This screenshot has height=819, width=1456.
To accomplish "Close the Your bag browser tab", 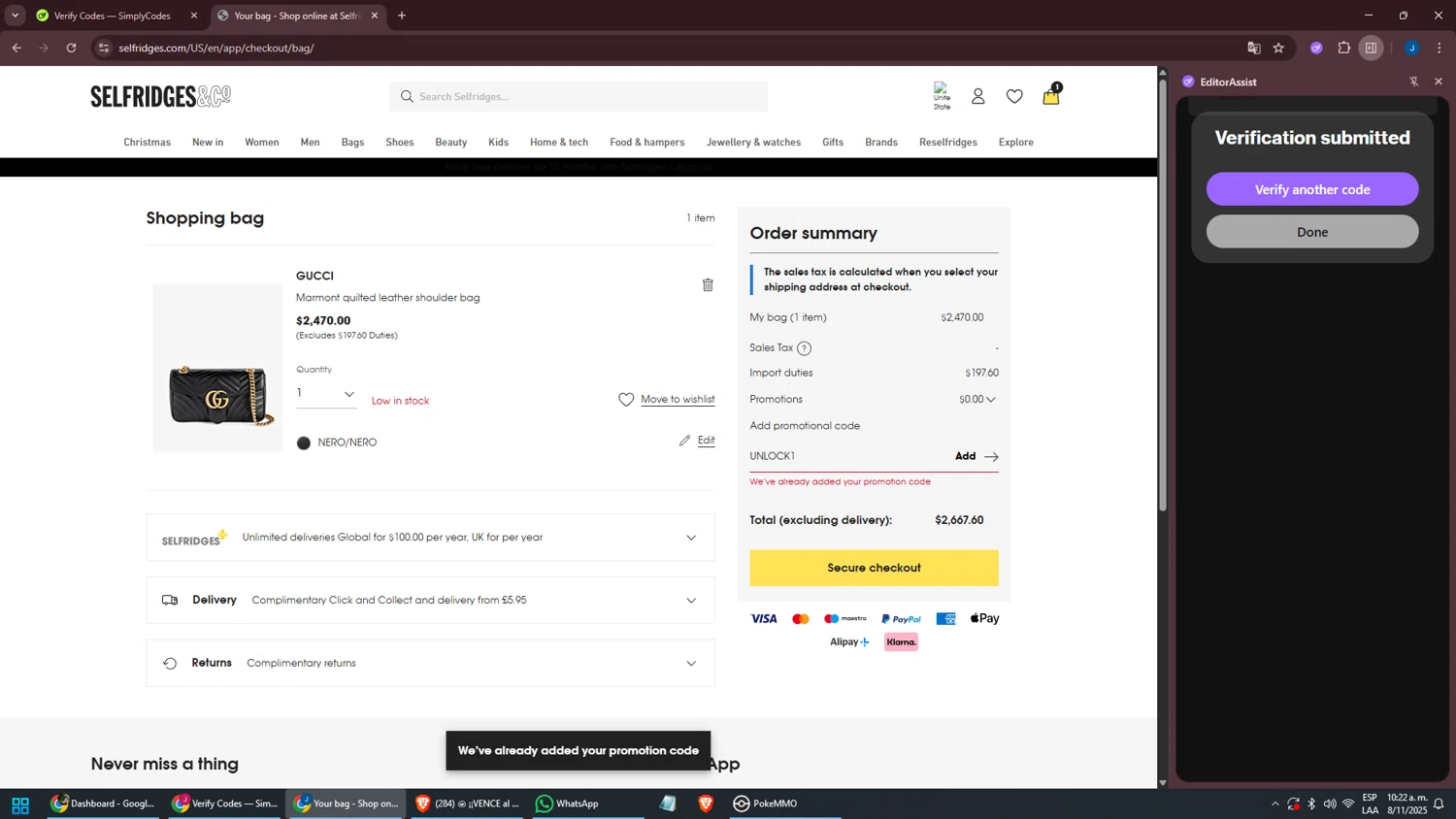I will coord(375,16).
